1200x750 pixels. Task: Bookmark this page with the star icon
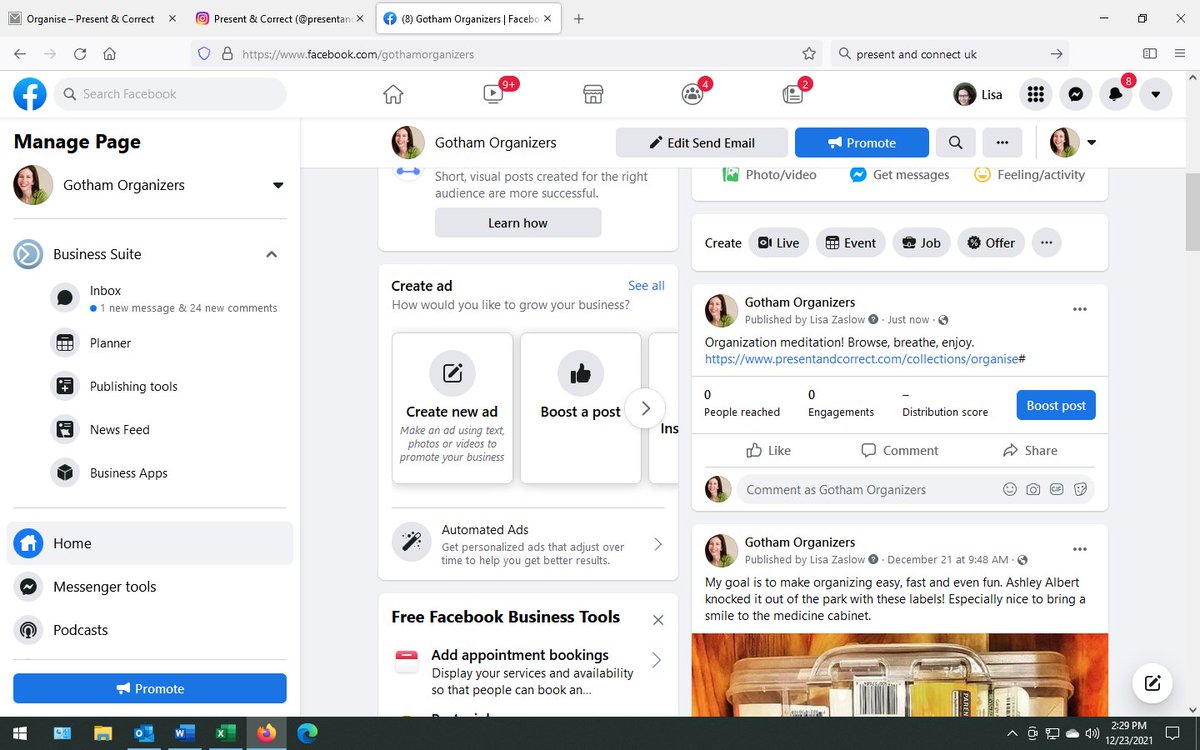pos(809,54)
